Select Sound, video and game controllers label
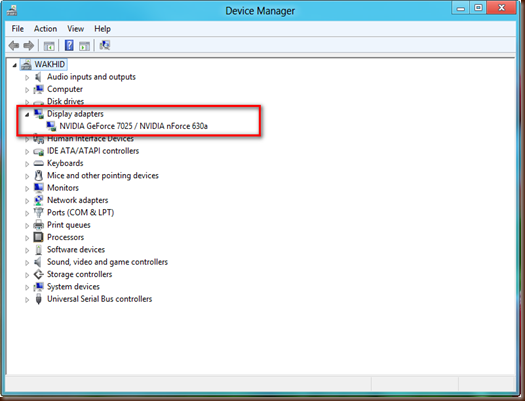525x401 pixels. click(x=107, y=262)
